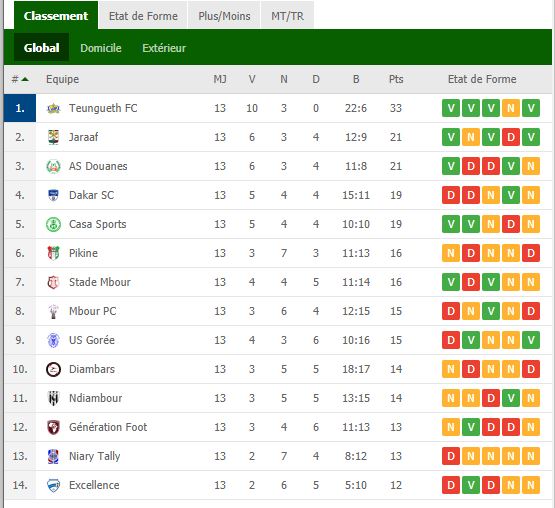
Task: Click the AS Douanes club badge
Action: 53,166
